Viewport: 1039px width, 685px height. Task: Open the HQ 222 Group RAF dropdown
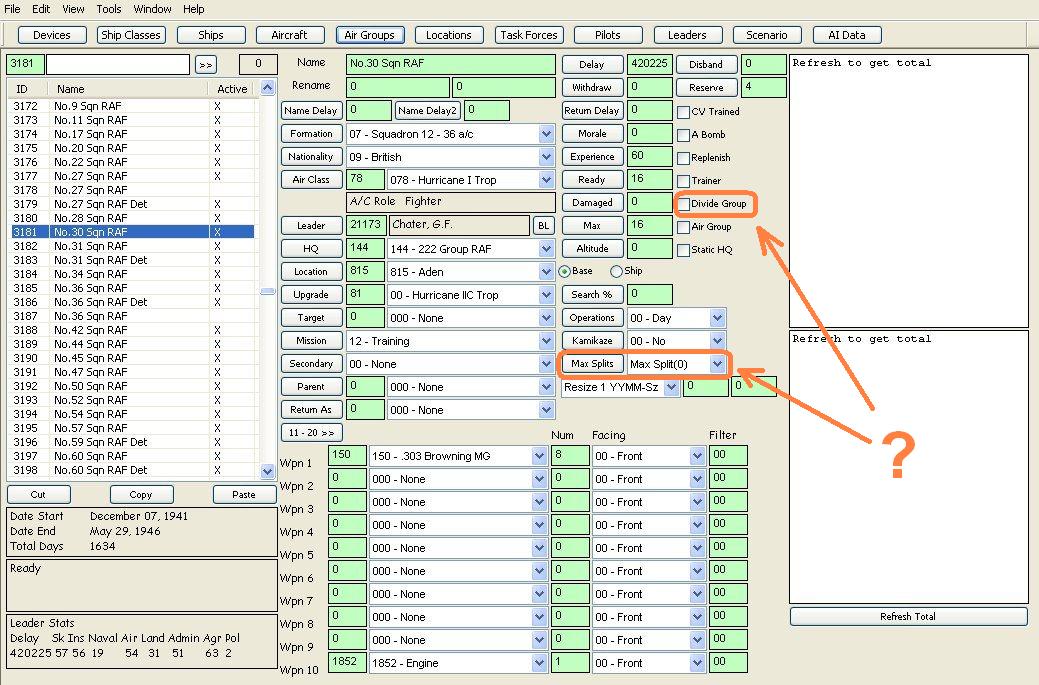tap(546, 249)
